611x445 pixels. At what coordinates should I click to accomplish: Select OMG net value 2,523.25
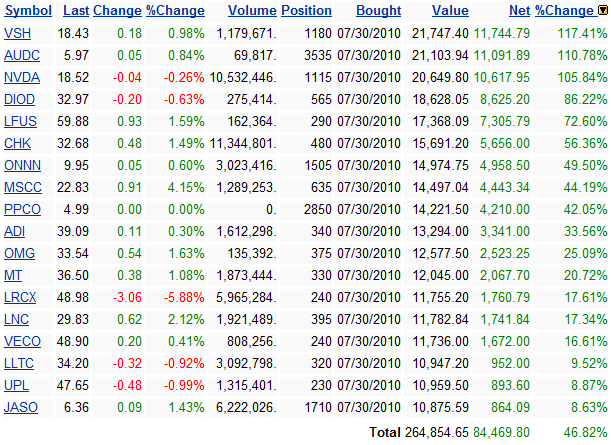coord(505,254)
